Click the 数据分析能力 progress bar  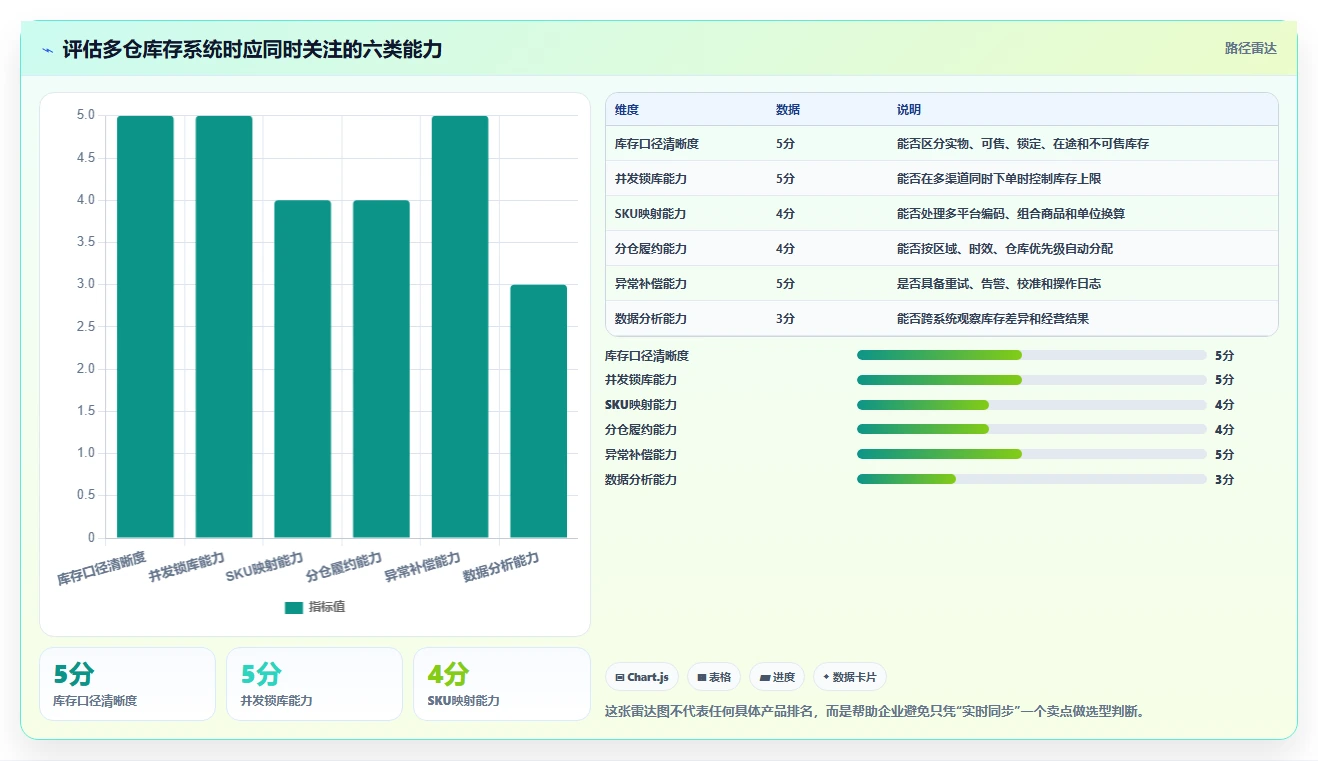coord(1032,479)
